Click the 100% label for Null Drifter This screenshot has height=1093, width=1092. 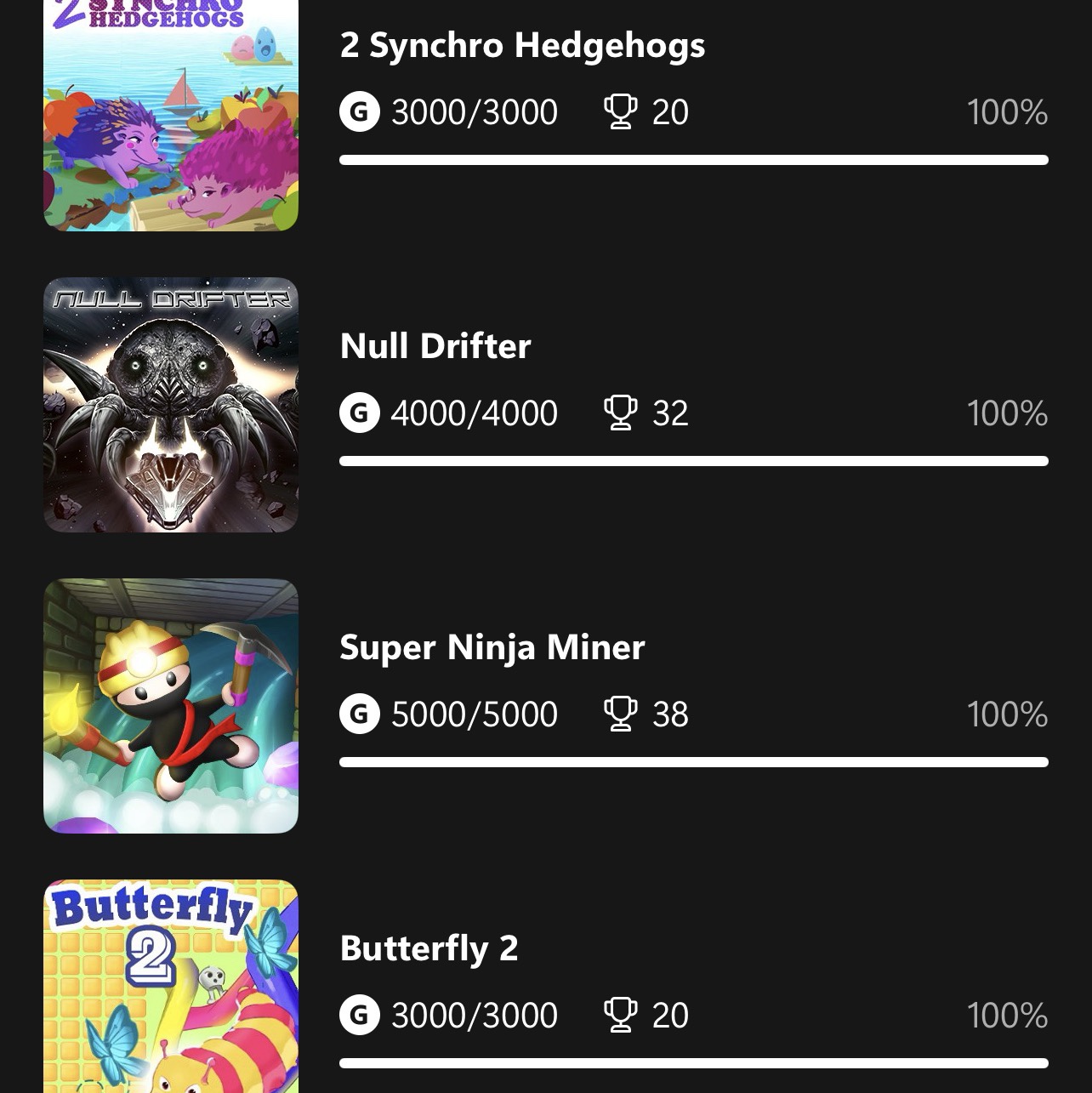(1007, 413)
